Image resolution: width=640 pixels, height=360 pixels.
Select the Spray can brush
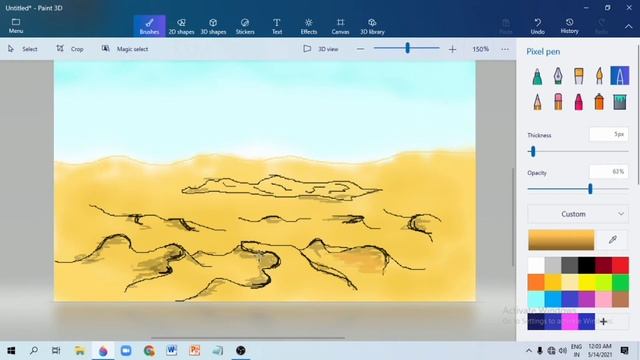[x=599, y=102]
